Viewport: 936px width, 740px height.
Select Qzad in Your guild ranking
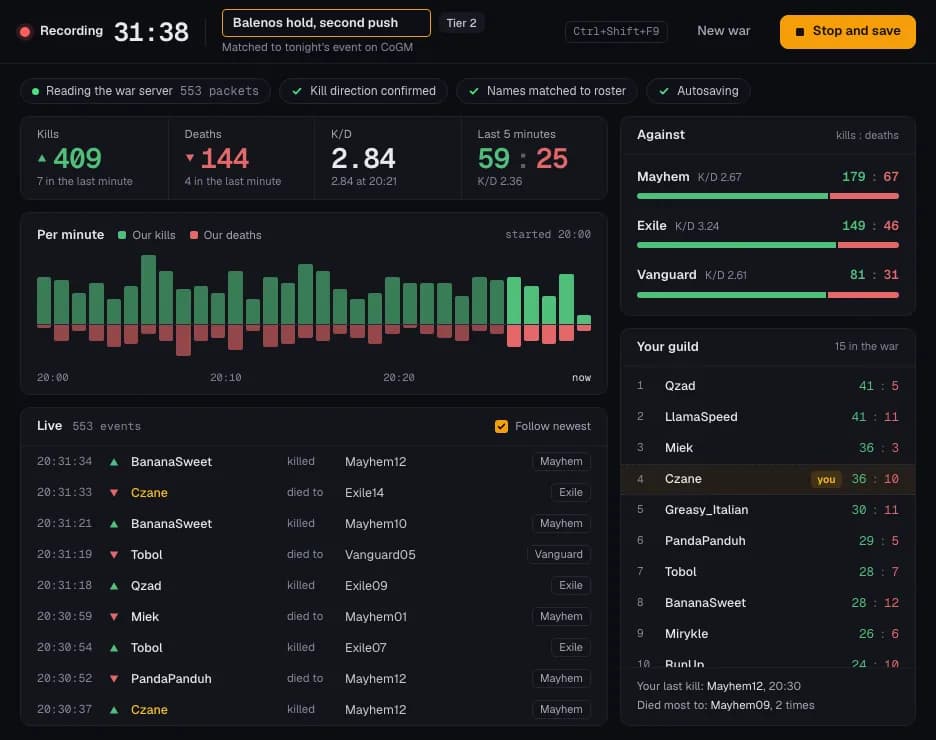(768, 386)
